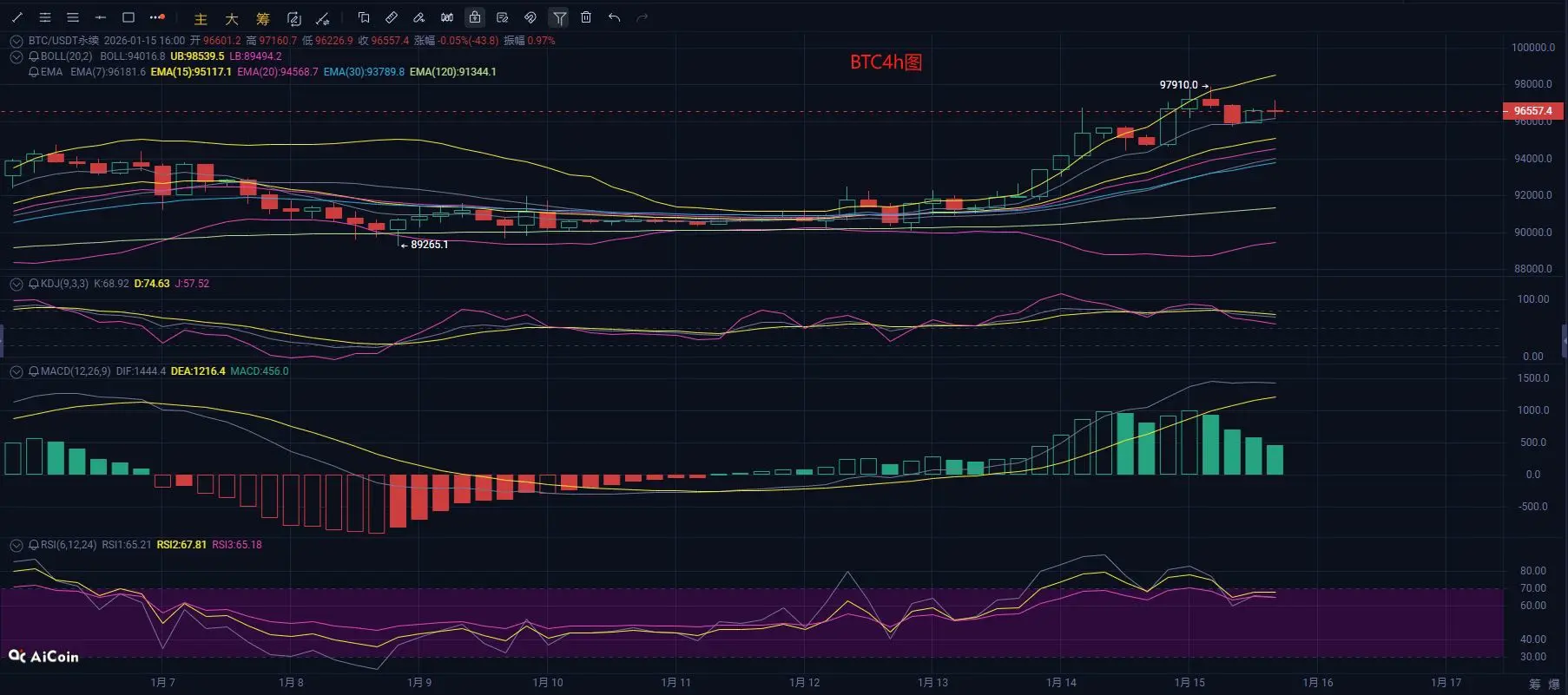Click the trash delete drawings icon

586,17
